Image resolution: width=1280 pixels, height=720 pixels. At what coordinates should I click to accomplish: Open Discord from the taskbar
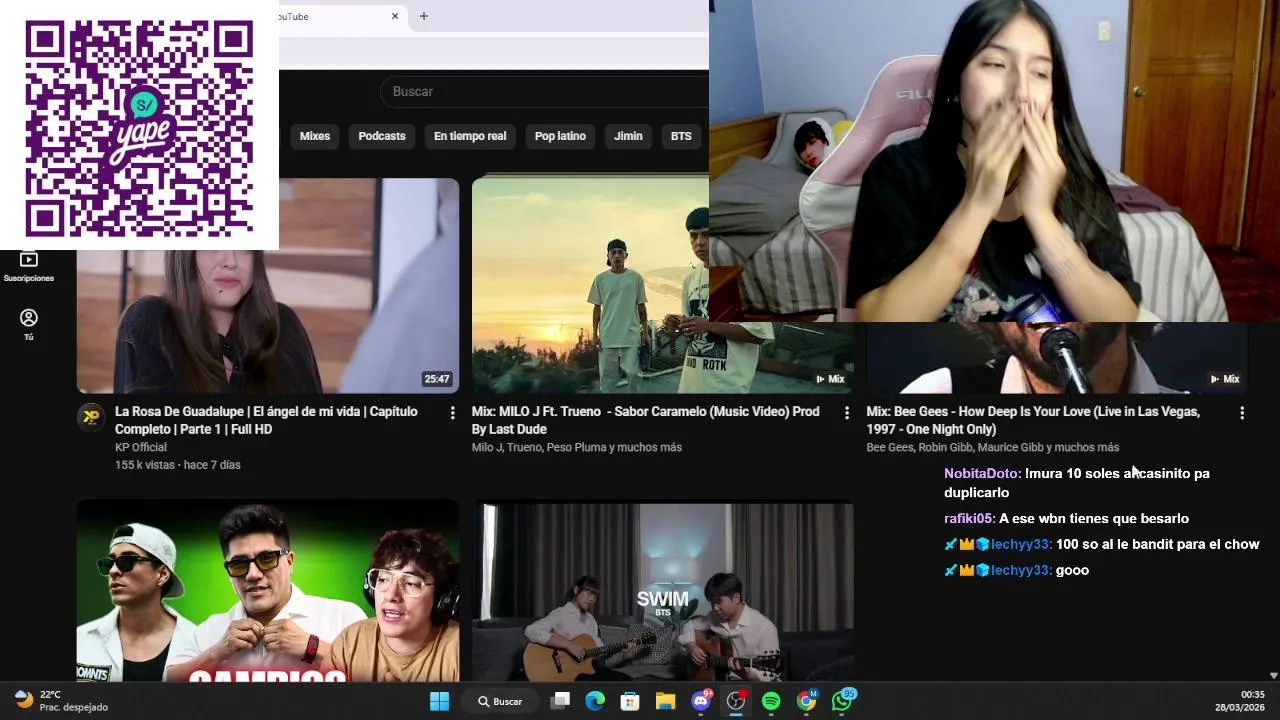click(701, 701)
